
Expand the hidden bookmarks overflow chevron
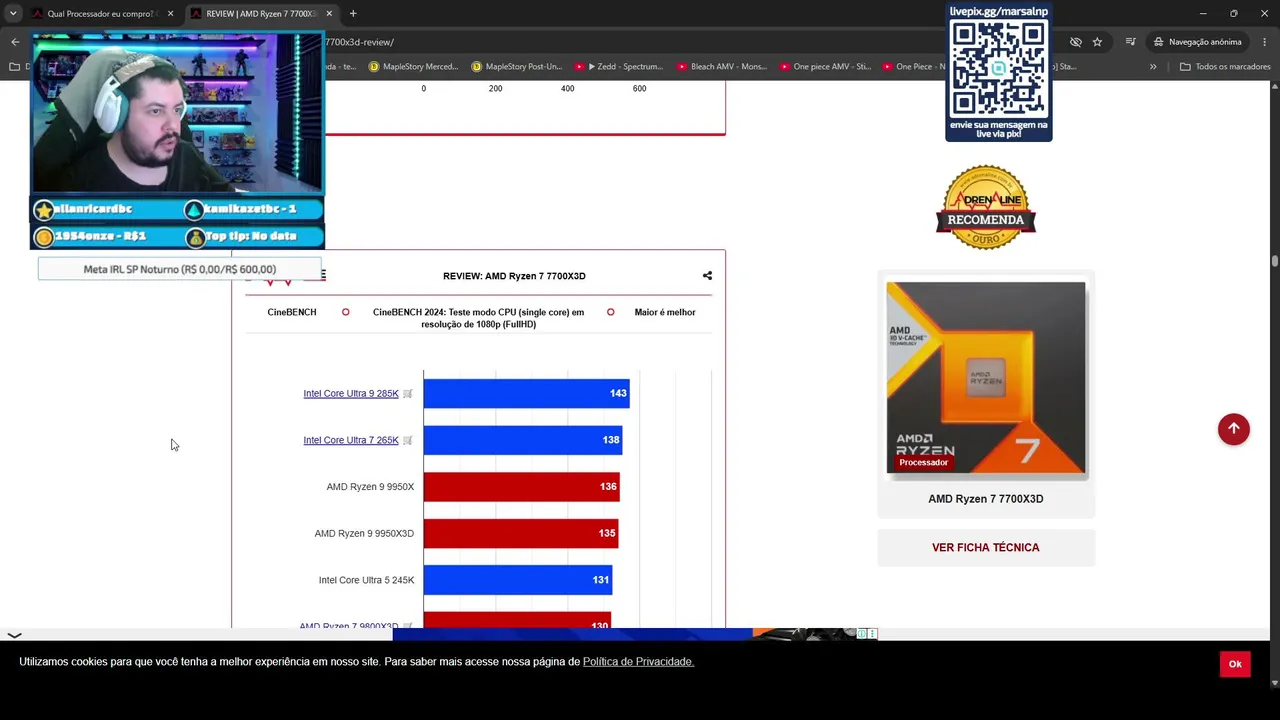pos(1153,67)
